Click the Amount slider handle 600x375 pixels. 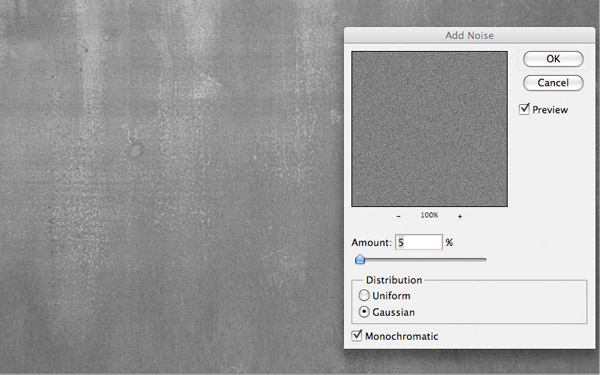(x=360, y=259)
